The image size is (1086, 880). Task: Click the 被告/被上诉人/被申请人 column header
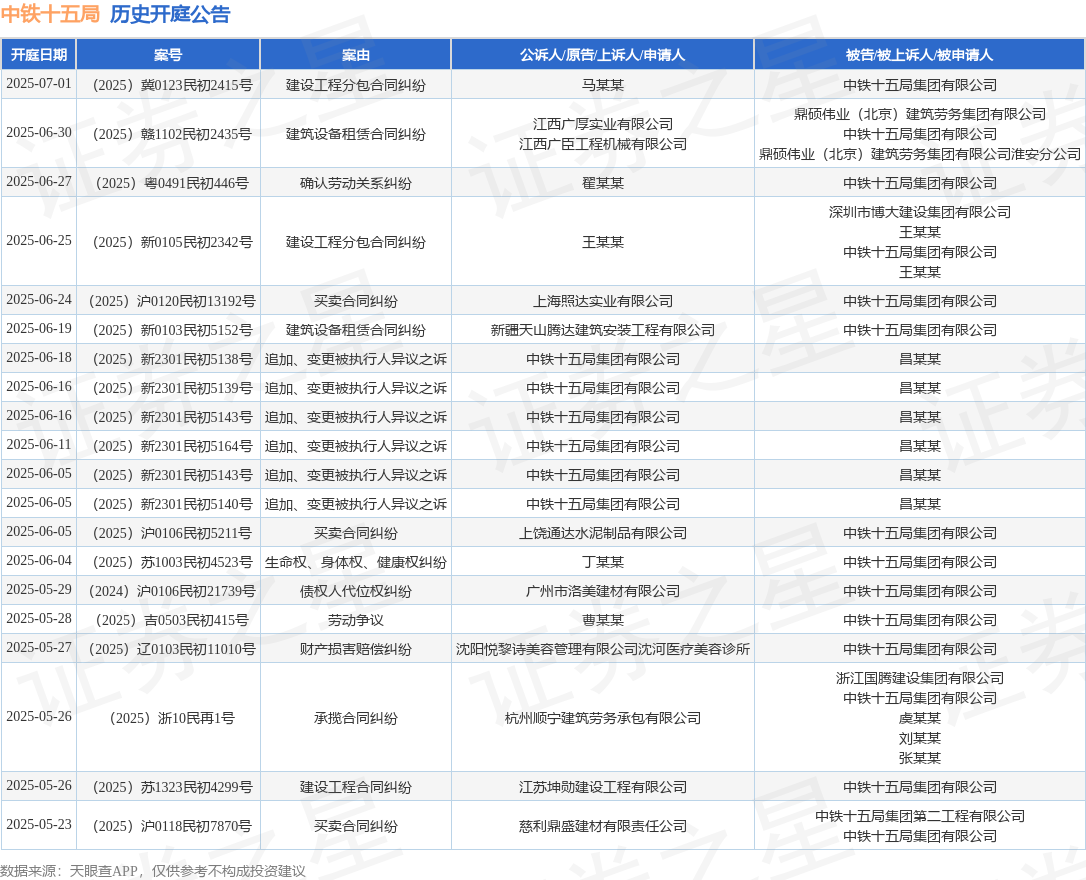tap(920, 55)
